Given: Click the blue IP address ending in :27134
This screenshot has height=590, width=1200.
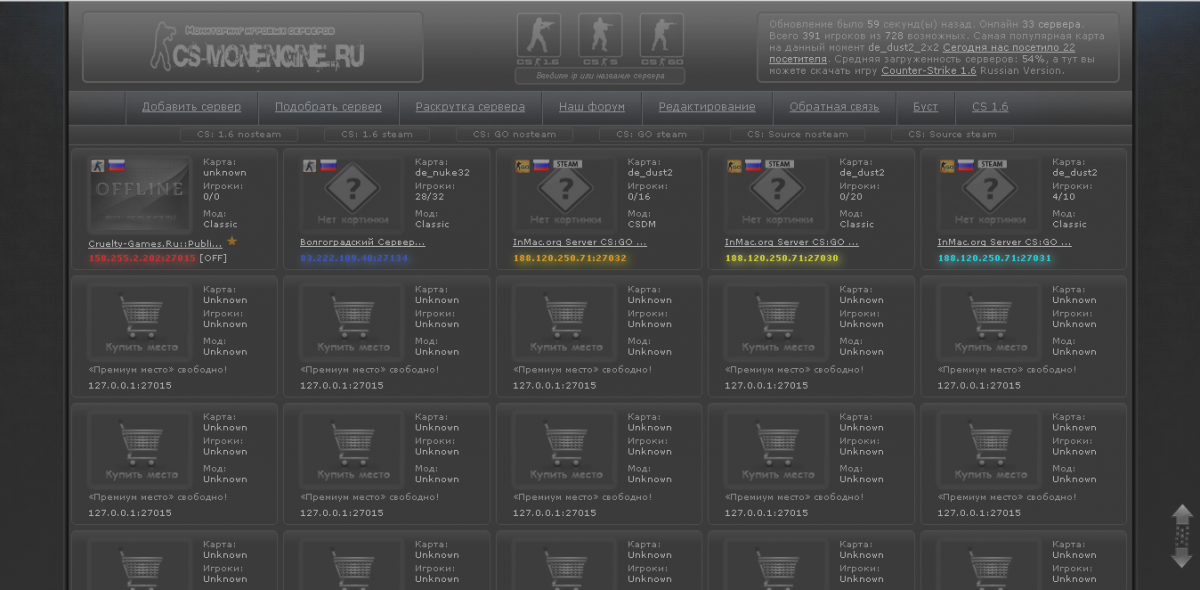Looking at the screenshot, I should [x=354, y=258].
